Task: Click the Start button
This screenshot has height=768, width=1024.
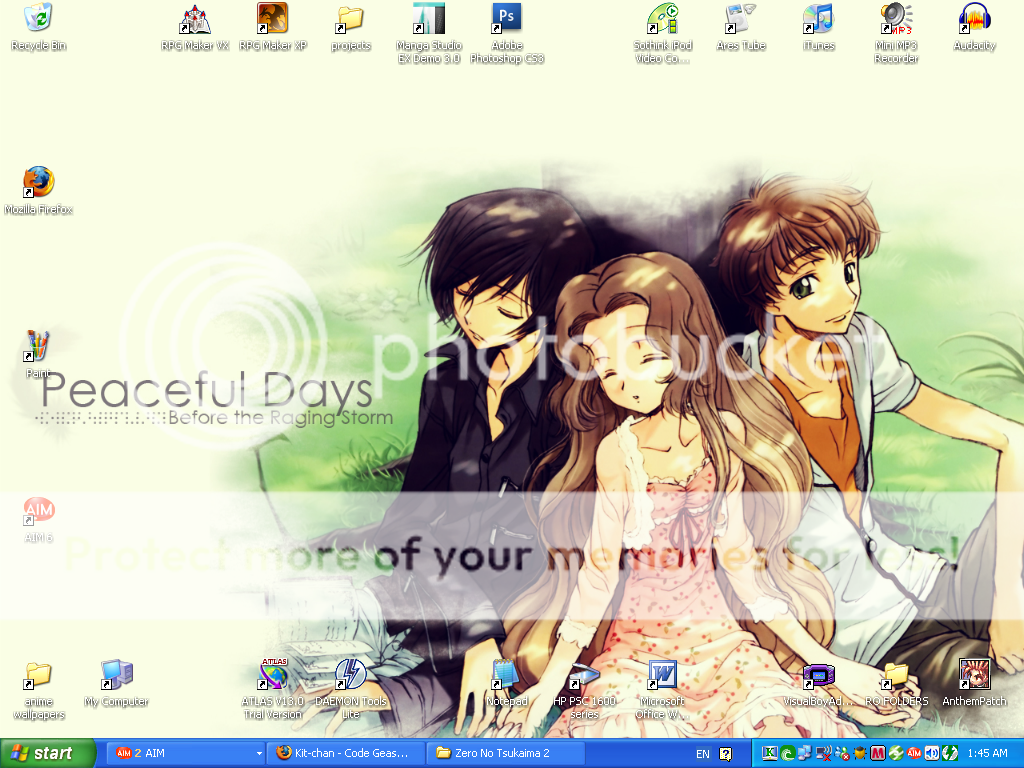Action: pos(48,753)
